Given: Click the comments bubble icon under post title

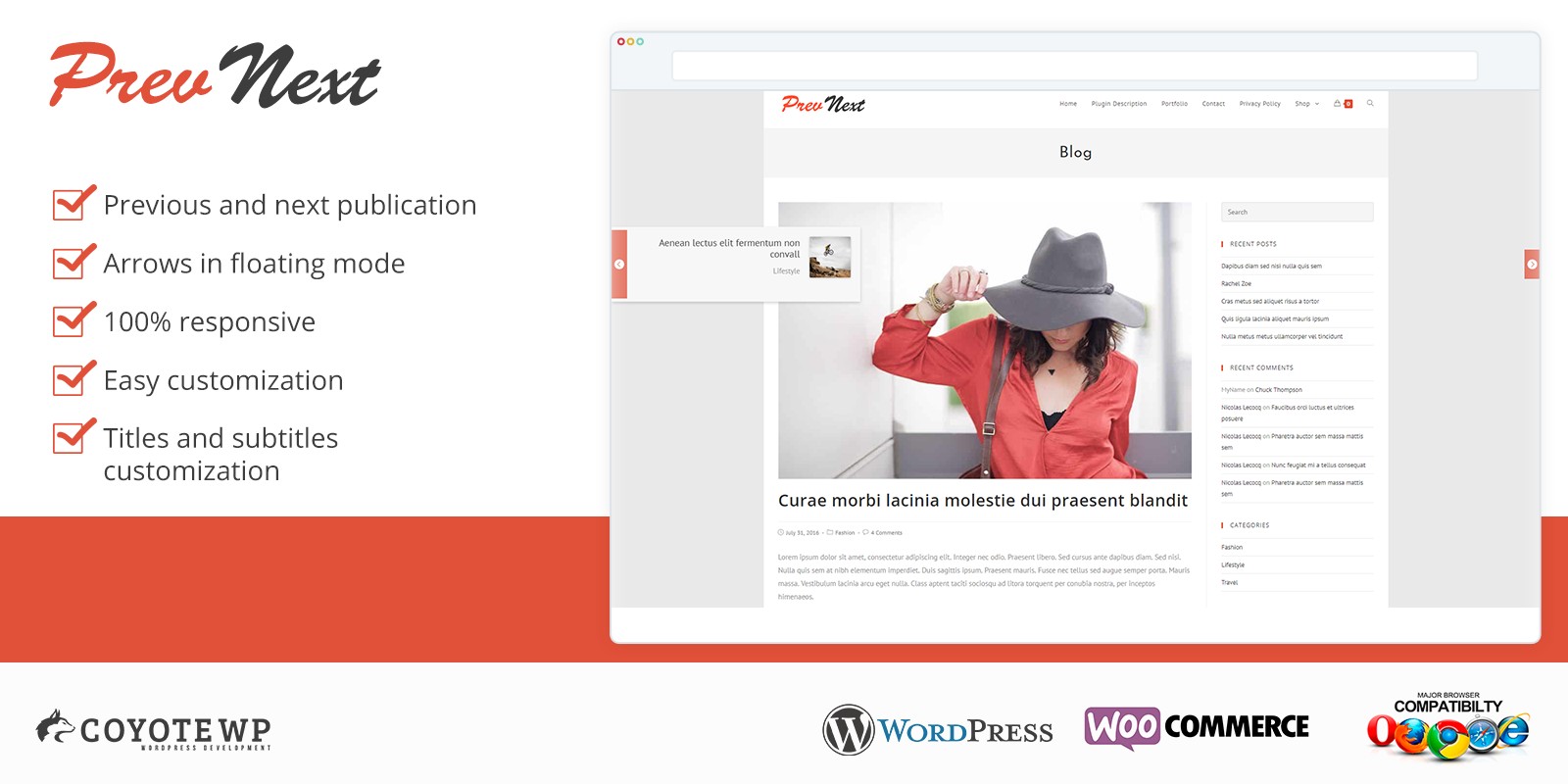Looking at the screenshot, I should click(x=865, y=532).
